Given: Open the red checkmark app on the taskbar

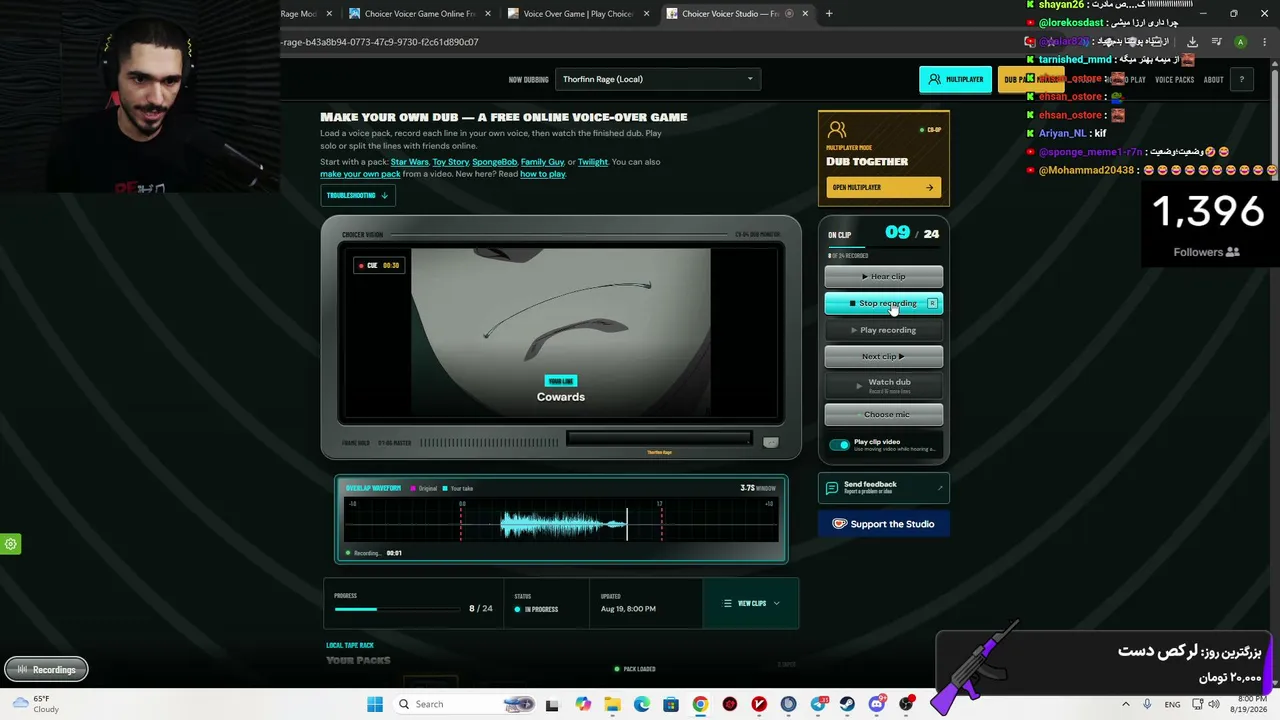Looking at the screenshot, I should click(x=759, y=704).
